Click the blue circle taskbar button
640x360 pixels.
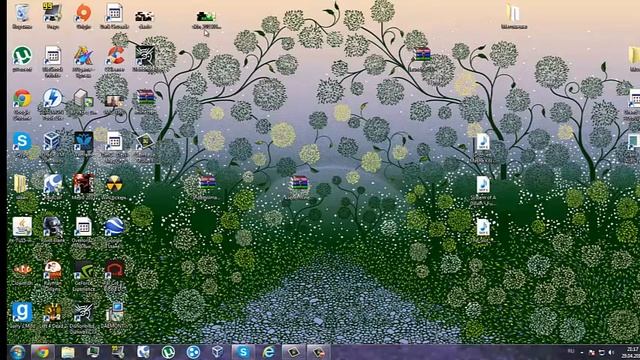coord(193,352)
